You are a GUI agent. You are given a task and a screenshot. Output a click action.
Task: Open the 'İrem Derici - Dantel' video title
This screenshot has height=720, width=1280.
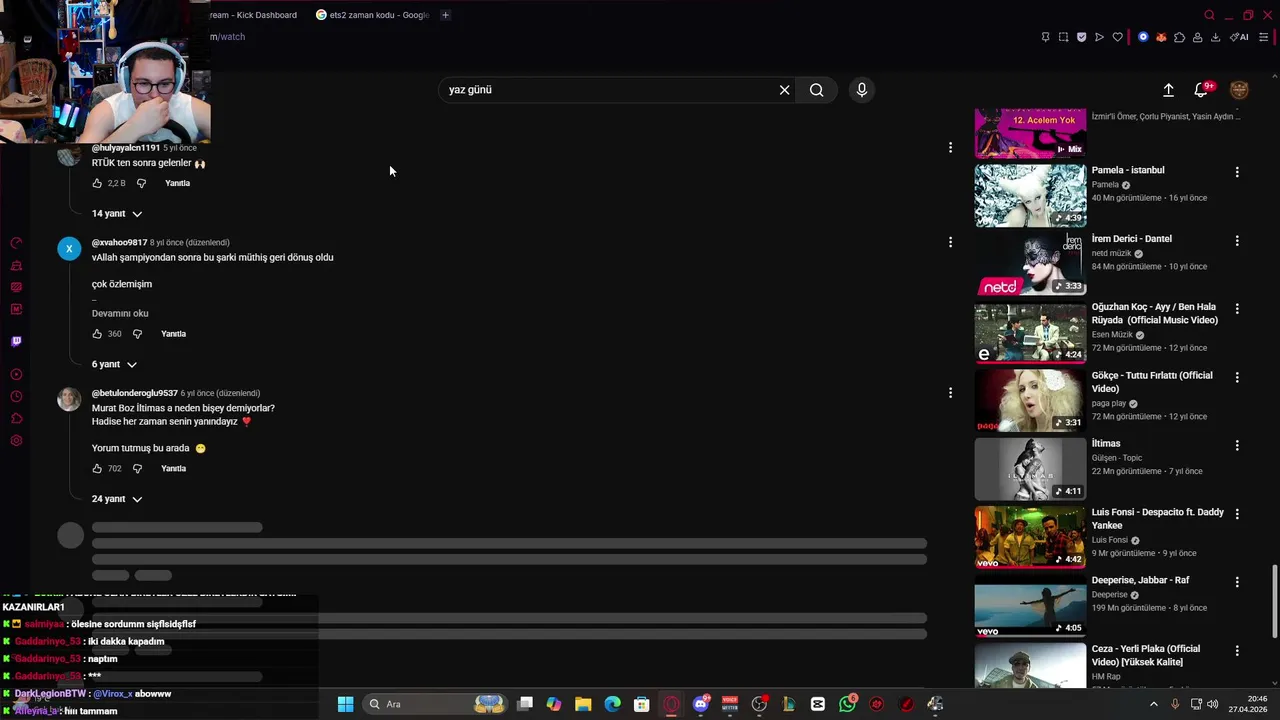tap(1131, 239)
